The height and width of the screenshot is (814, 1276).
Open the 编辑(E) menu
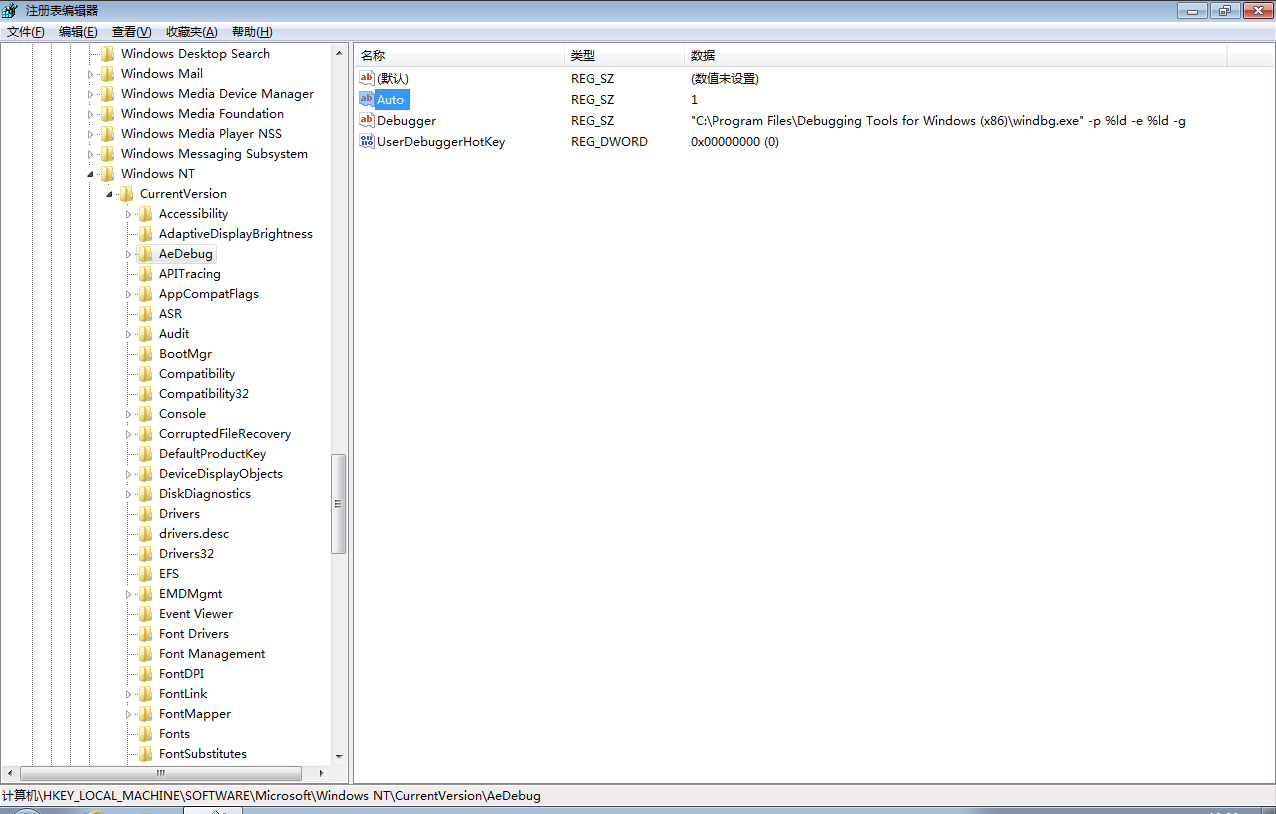click(x=78, y=32)
